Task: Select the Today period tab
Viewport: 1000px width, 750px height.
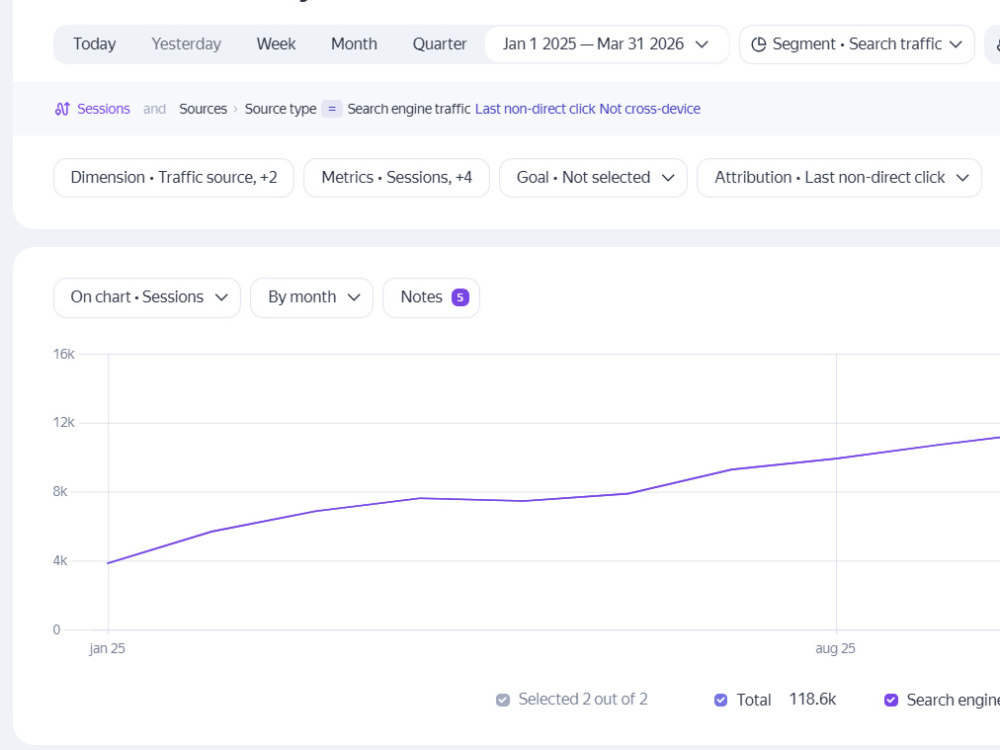Action: click(x=94, y=44)
